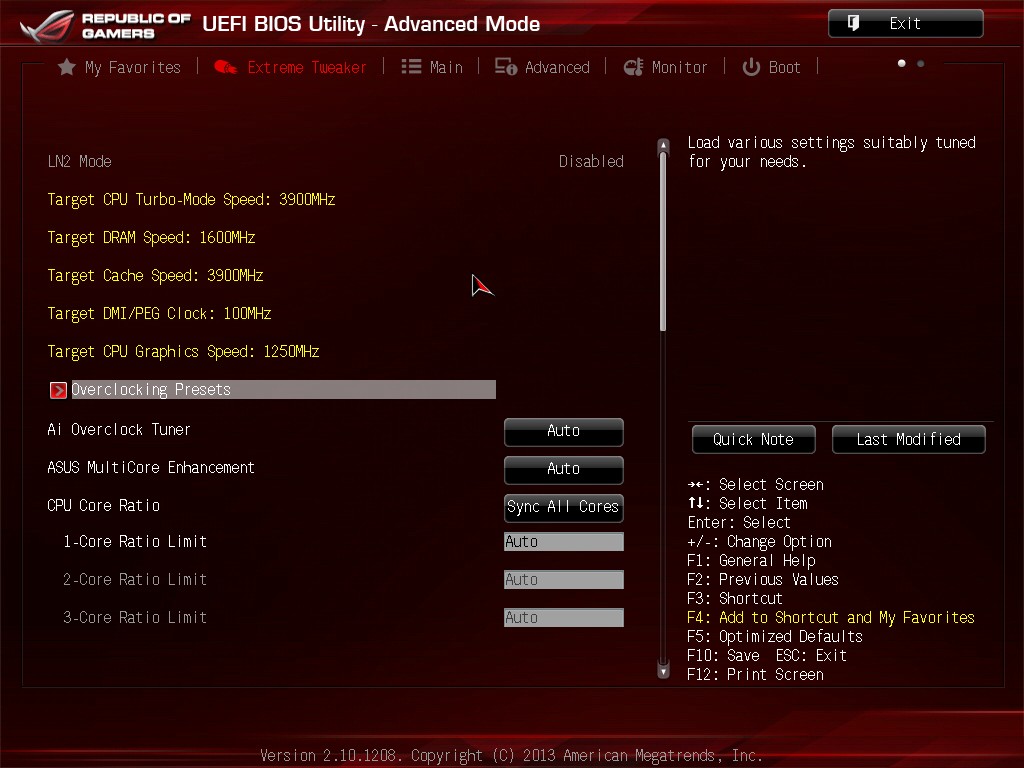Click the Main list icon

click(411, 67)
